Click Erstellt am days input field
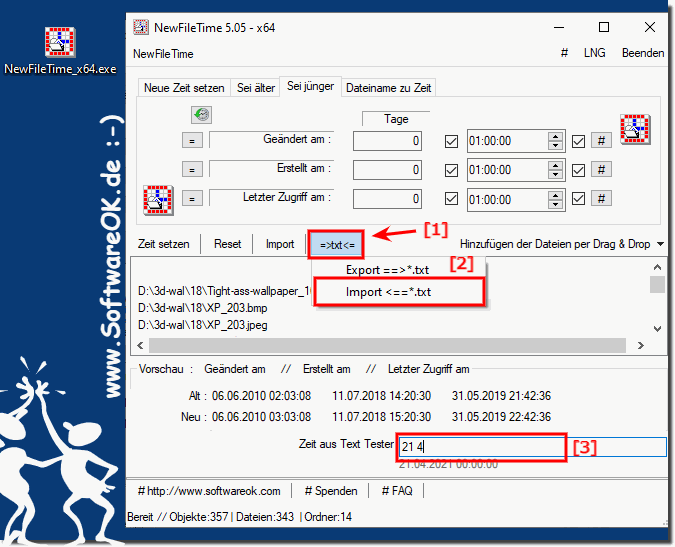The image size is (675, 547). pyautogui.click(x=387, y=170)
